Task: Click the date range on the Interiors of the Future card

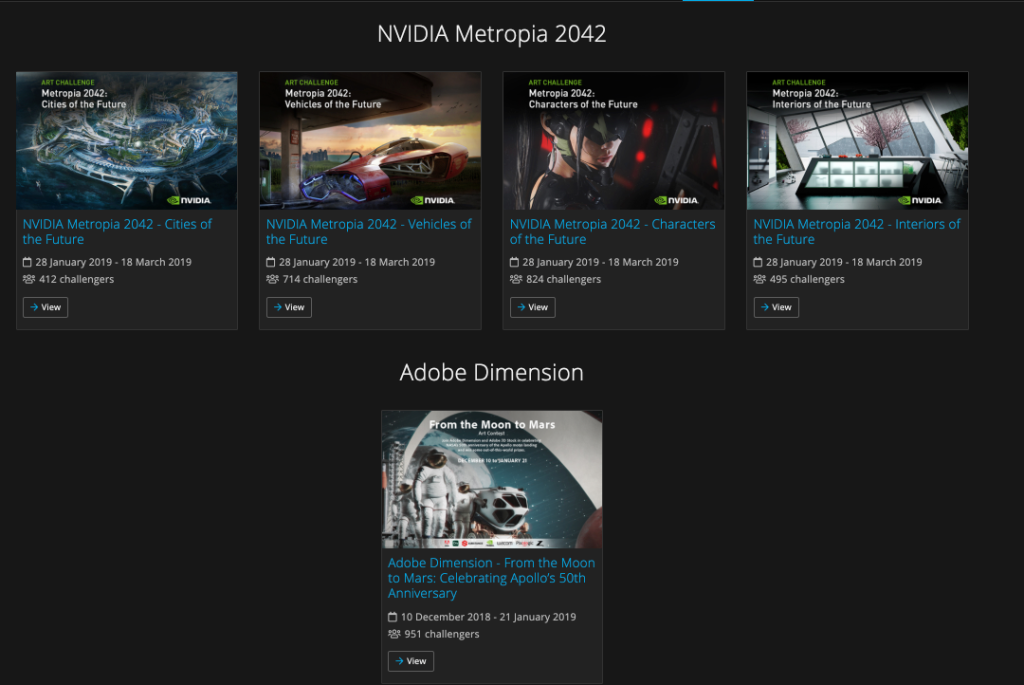Action: click(844, 263)
